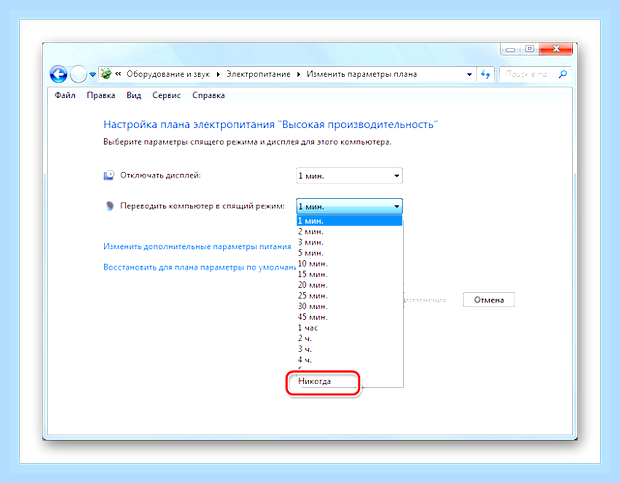Click the Control Panel icon in address bar

click(106, 74)
